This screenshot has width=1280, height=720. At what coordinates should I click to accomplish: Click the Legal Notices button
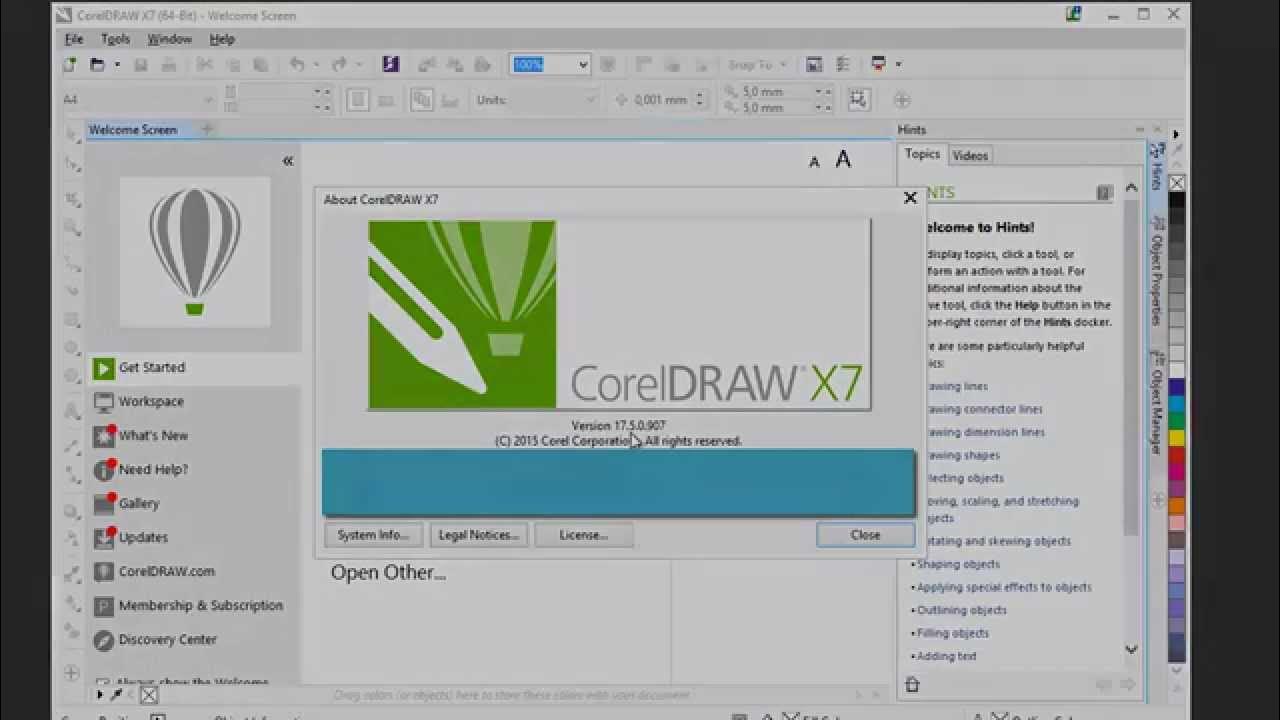click(x=478, y=535)
